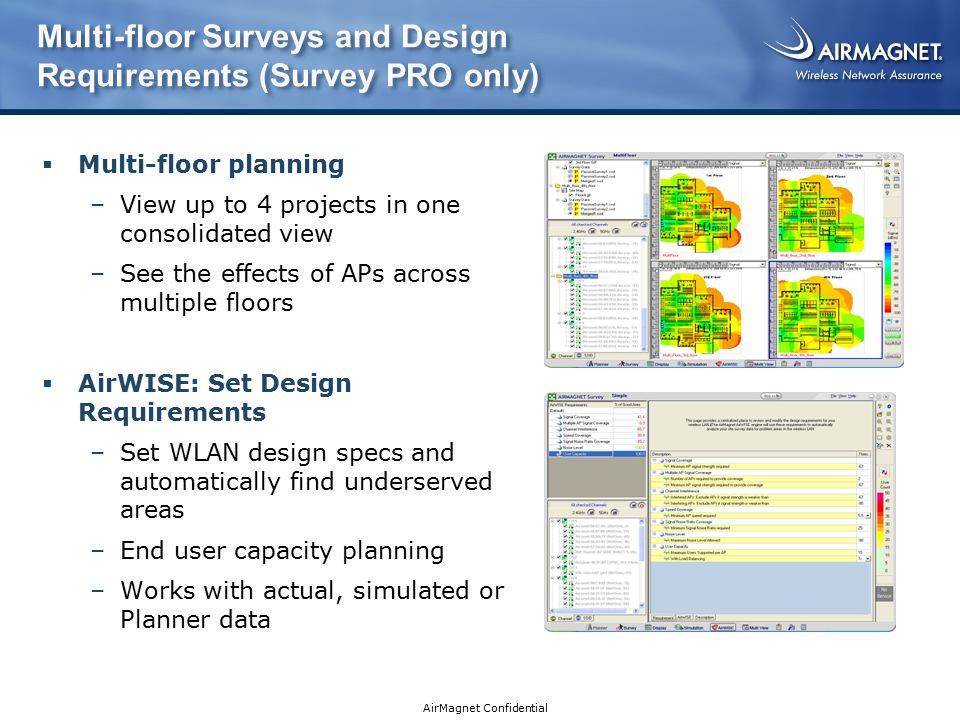Select the highlighted 4th Floor heatmap pane
Screen dimensions: 960x720
click(826, 310)
